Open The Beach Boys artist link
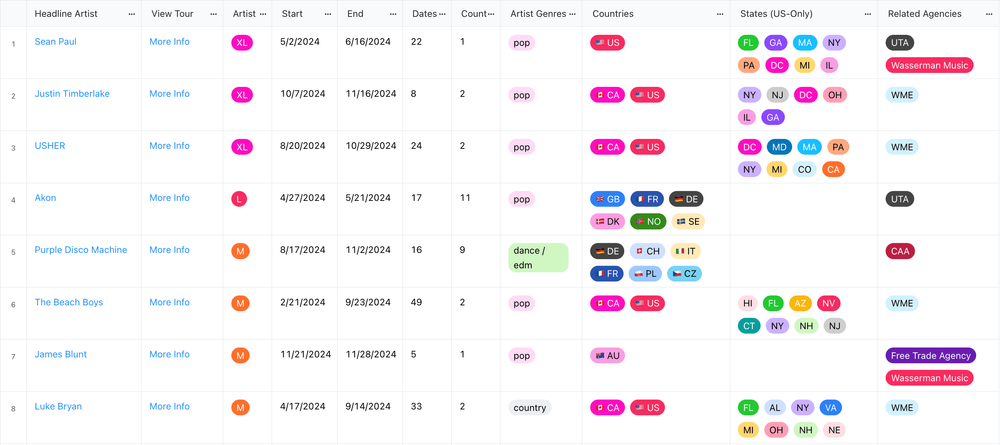1000x445 pixels. coord(69,302)
